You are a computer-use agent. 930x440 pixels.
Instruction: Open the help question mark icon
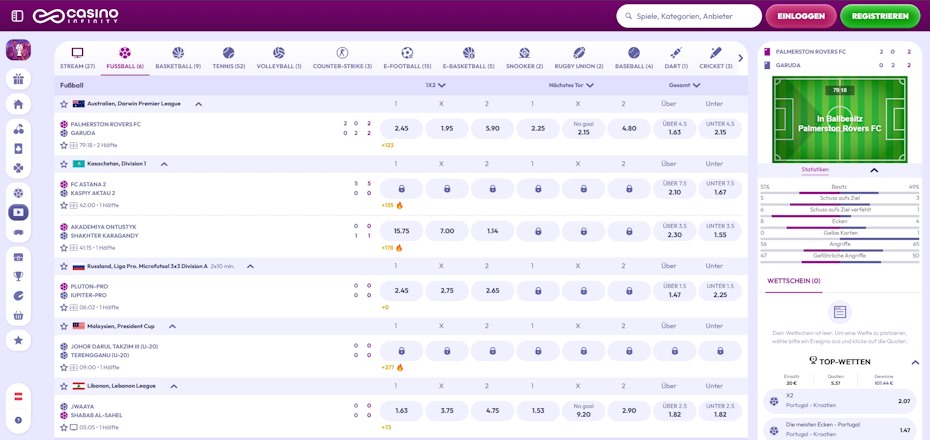[18, 420]
